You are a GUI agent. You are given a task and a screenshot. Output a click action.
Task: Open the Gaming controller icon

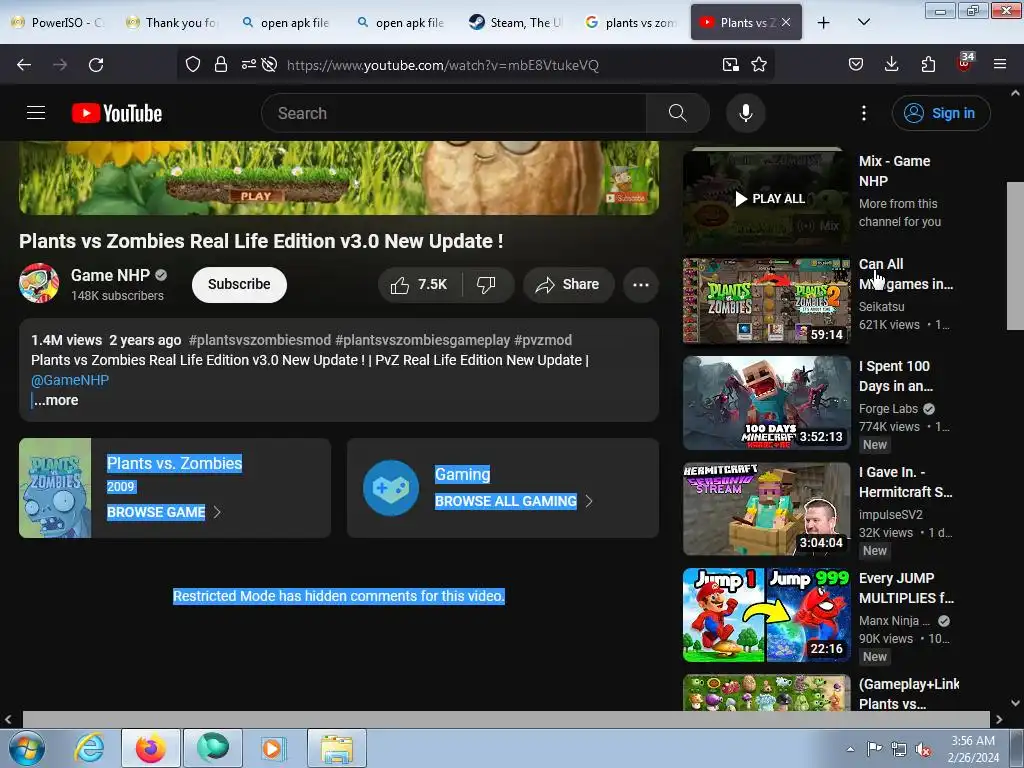(391, 488)
